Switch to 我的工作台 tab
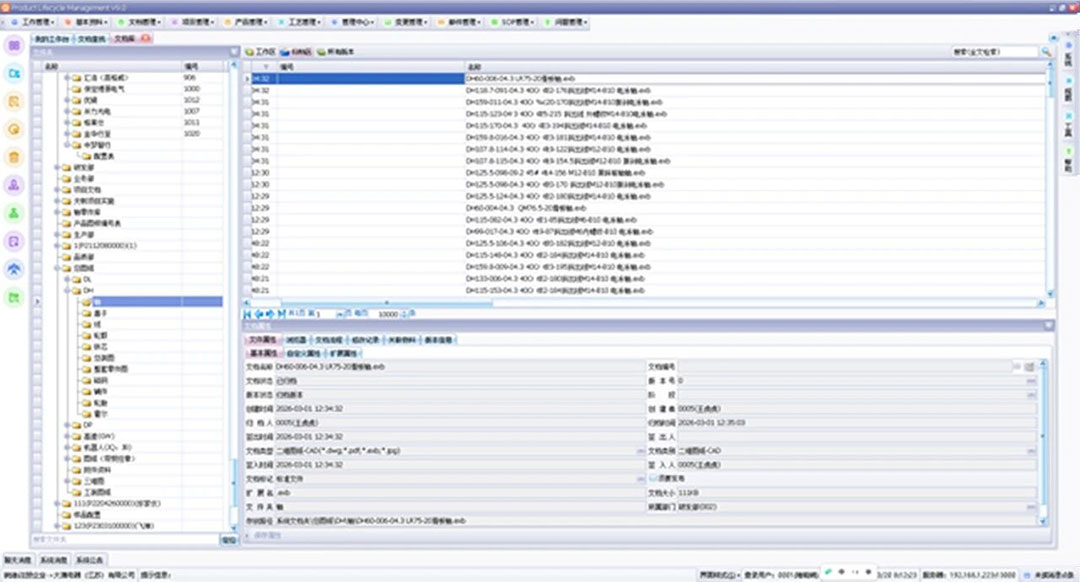The width and height of the screenshot is (1080, 582). (x=52, y=39)
